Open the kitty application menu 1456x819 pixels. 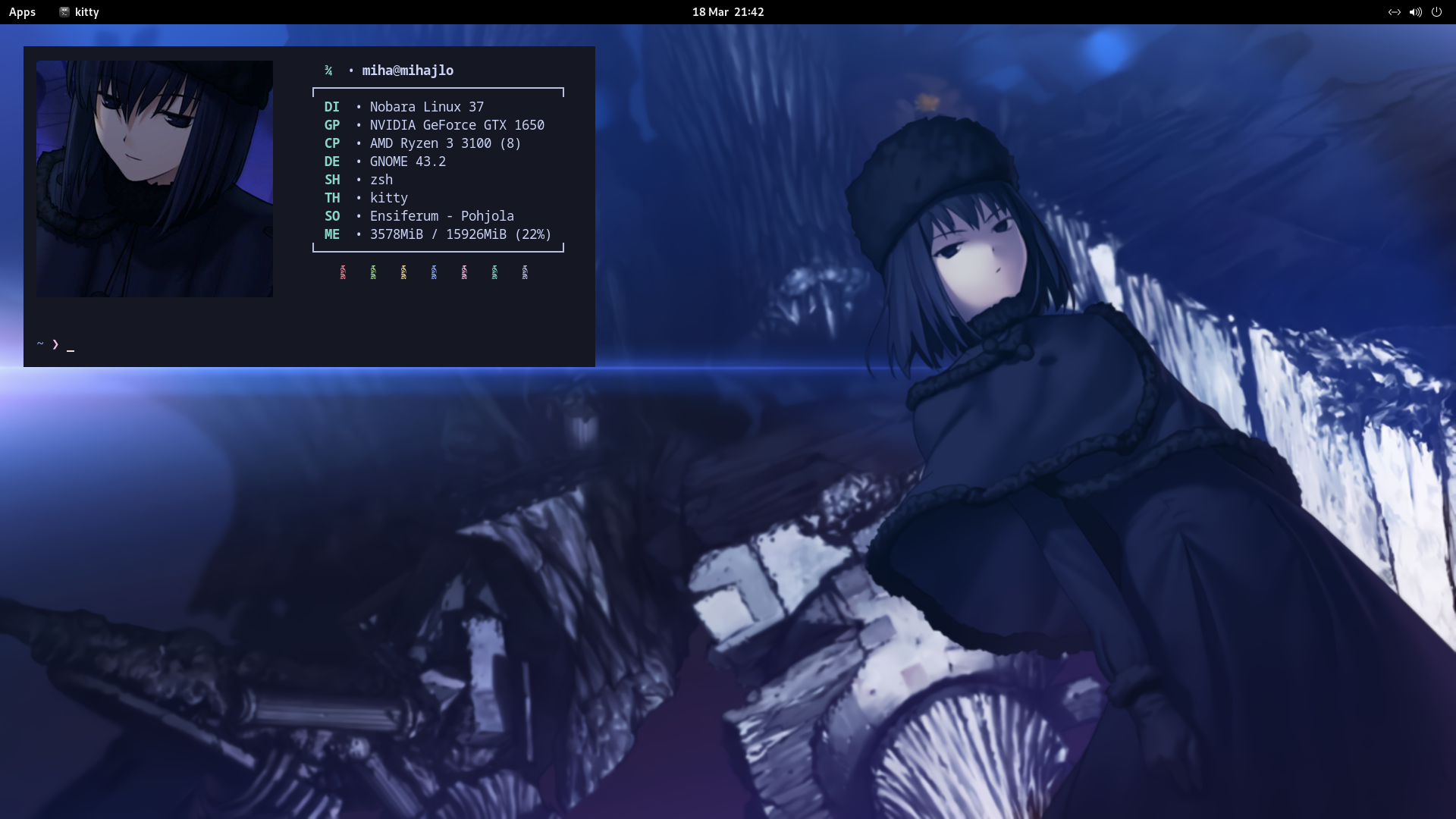pyautogui.click(x=79, y=12)
